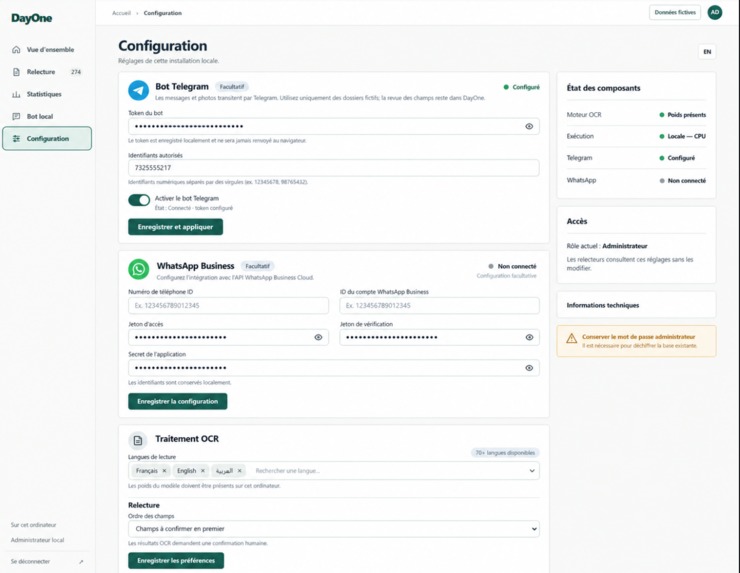Image resolution: width=740 pixels, height=573 pixels.
Task: Select Configuration in the sidebar
Action: click(47, 138)
